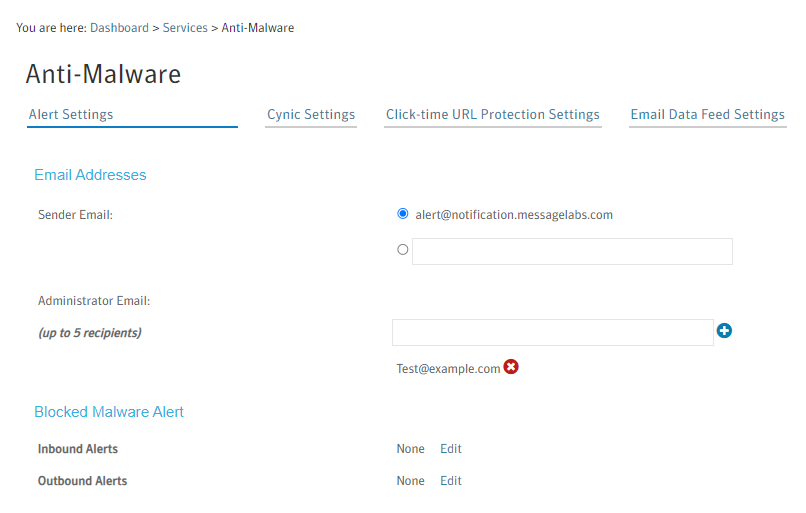806x513 pixels.
Task: Click the Blocked Malware Alert section heading
Action: point(109,412)
